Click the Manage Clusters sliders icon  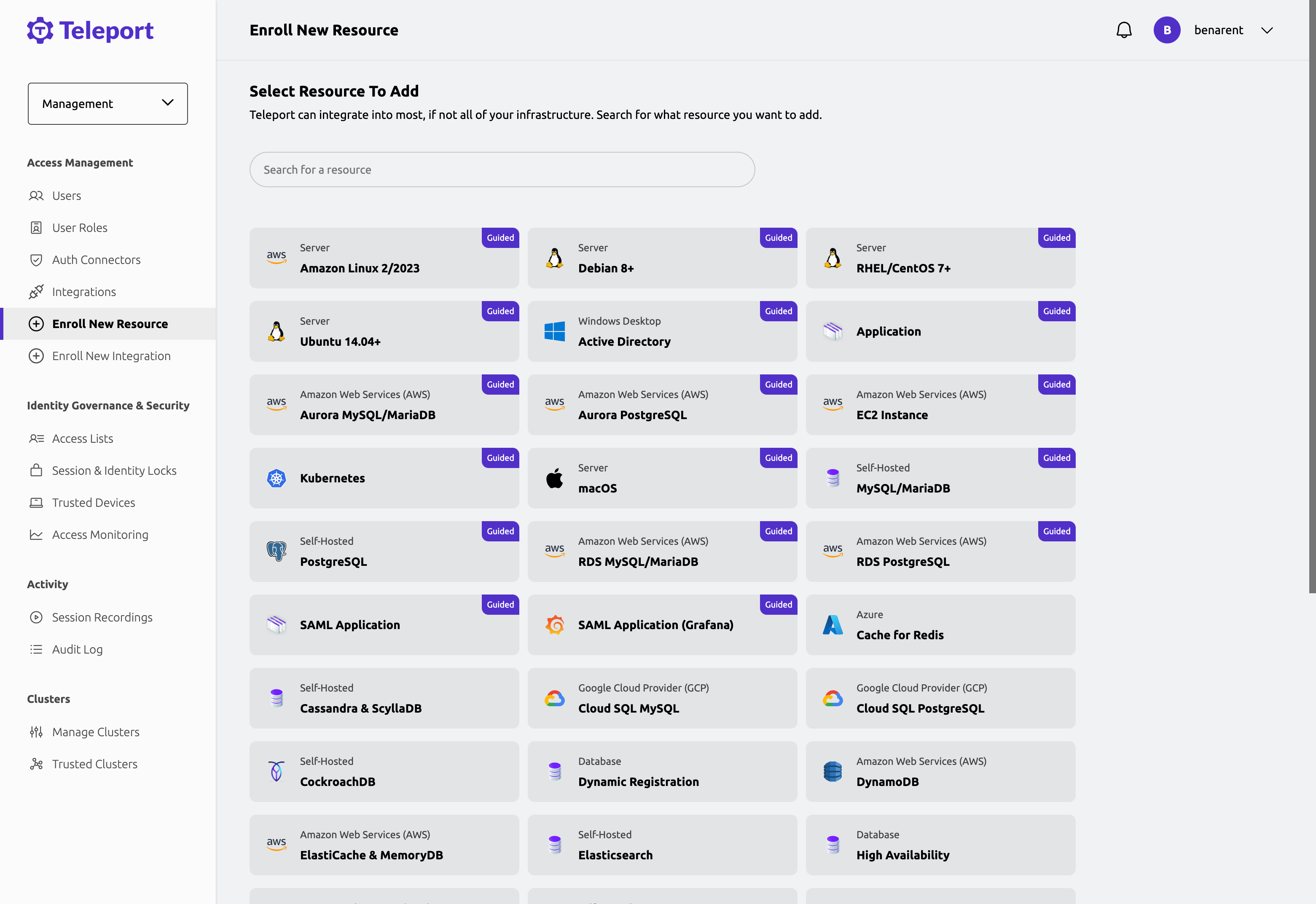(36, 732)
